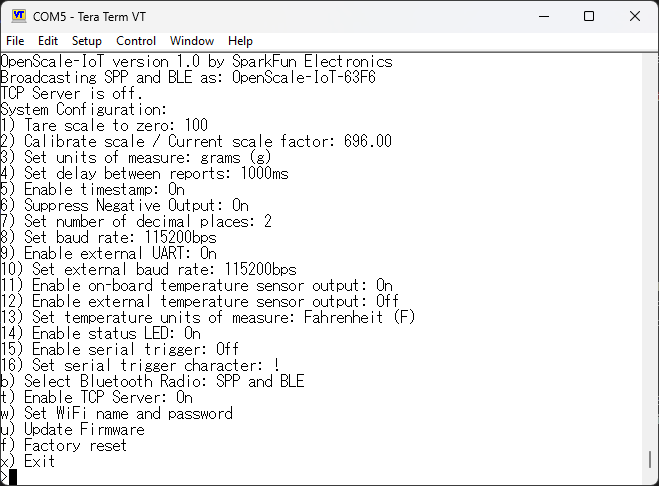Click the 'COM5 - Tera Term VT' title text
This screenshot has width=659, height=486.
pyautogui.click(x=88, y=16)
